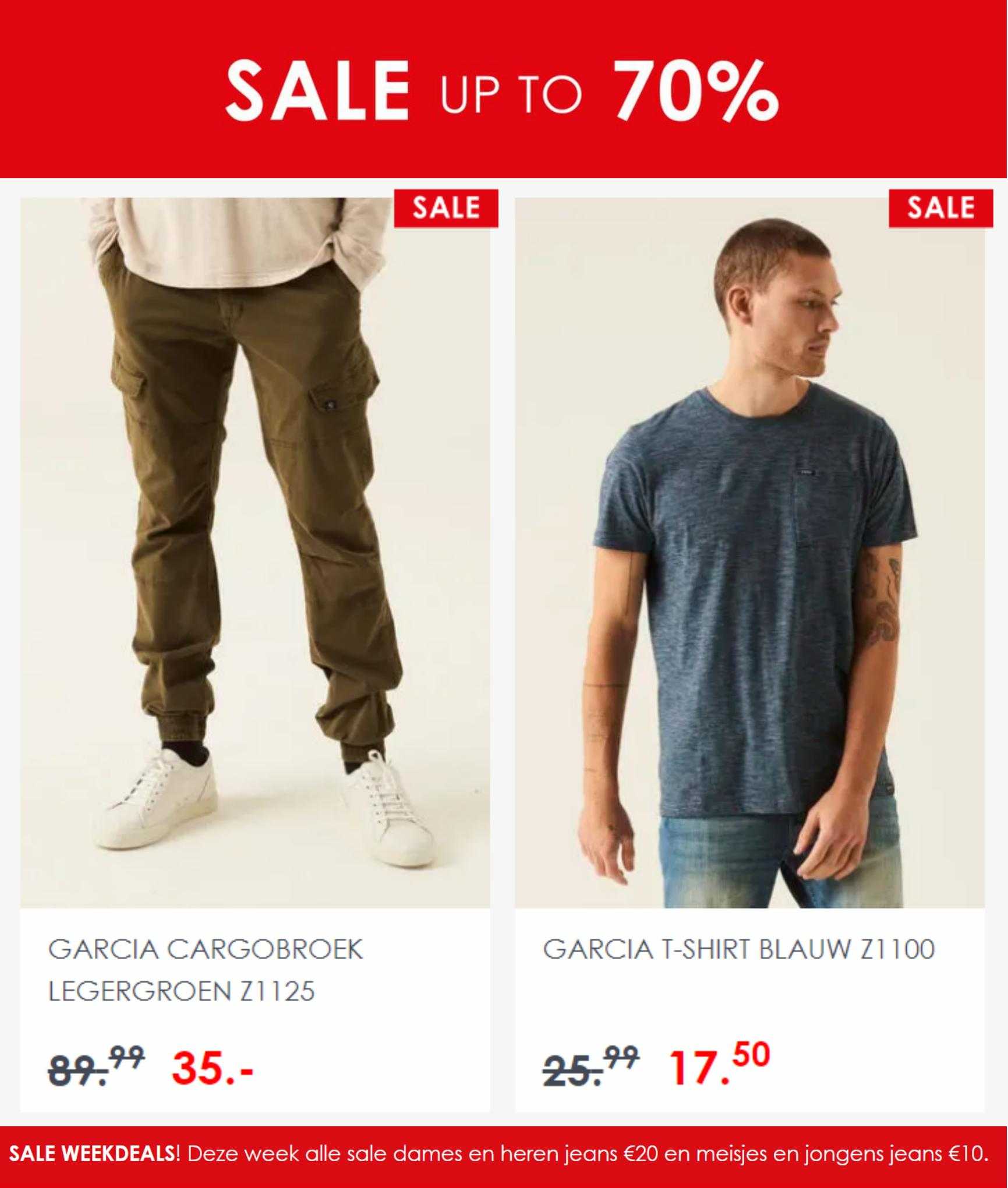Open the cargo pants product image
Image resolution: width=1008 pixels, height=1188 pixels.
(x=255, y=553)
